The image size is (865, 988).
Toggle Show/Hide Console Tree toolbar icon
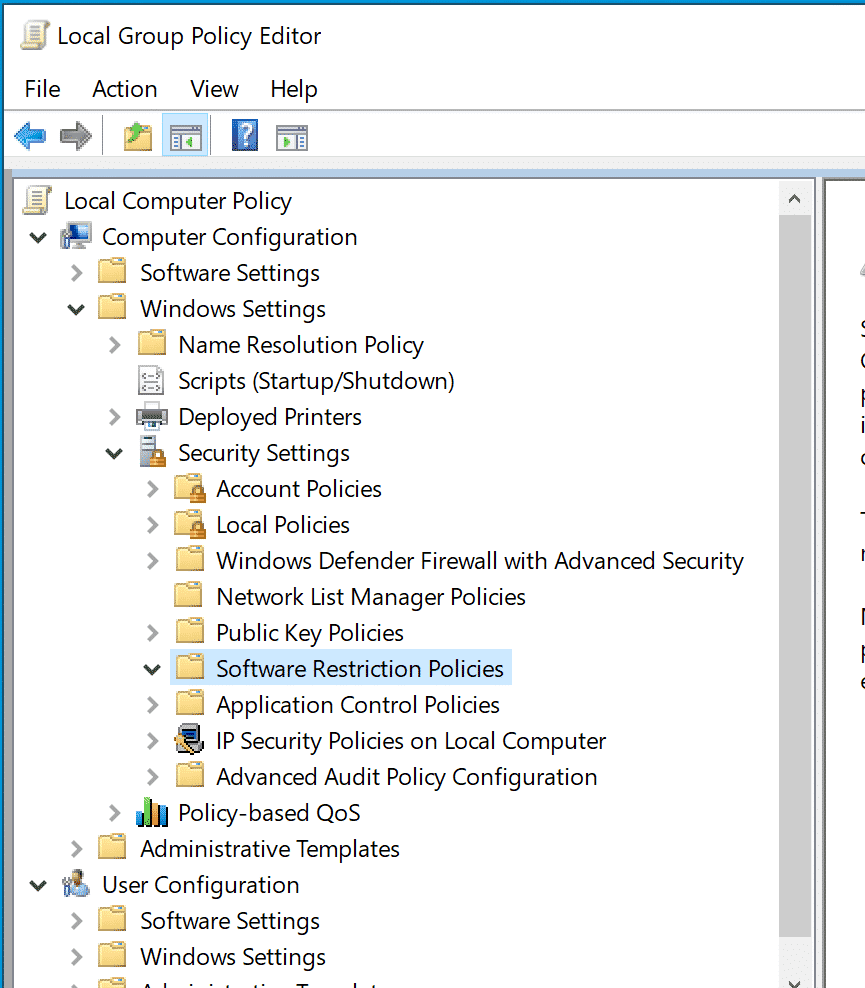pos(185,136)
